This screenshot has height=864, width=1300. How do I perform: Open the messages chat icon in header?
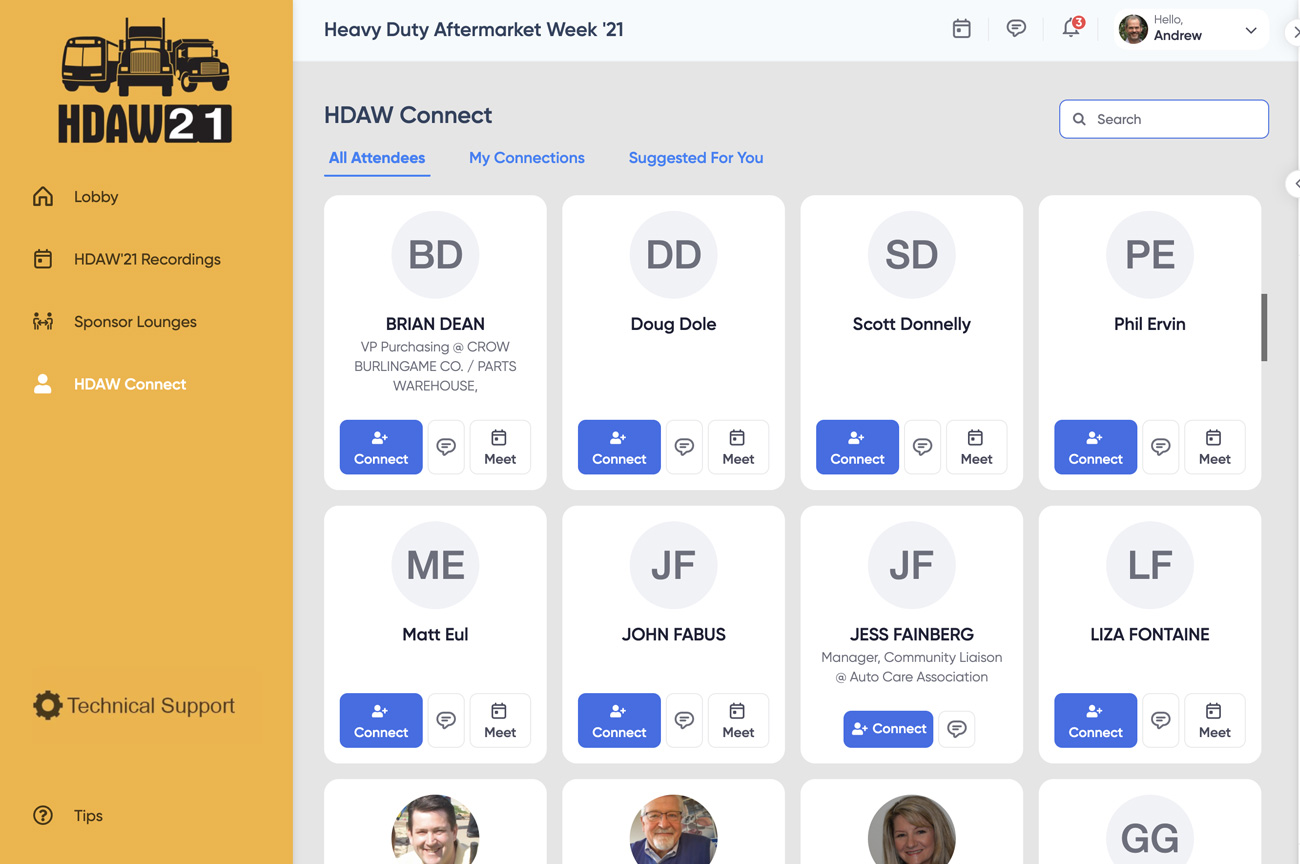[1016, 29]
